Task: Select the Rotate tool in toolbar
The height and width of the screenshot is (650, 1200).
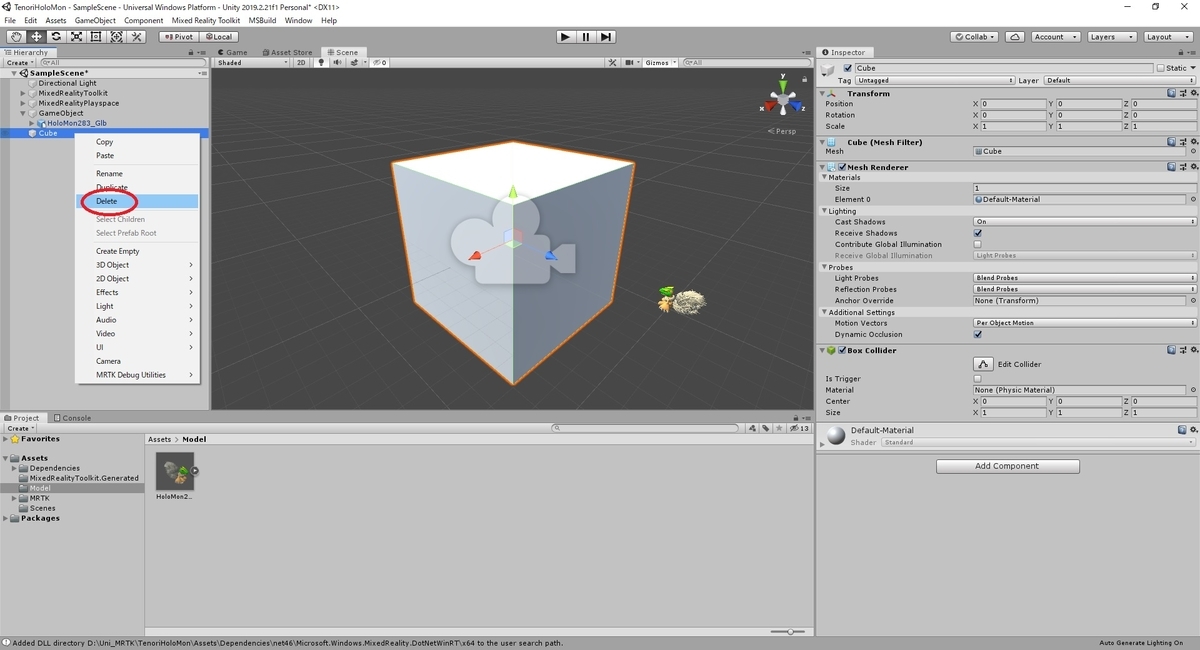Action: (56, 37)
